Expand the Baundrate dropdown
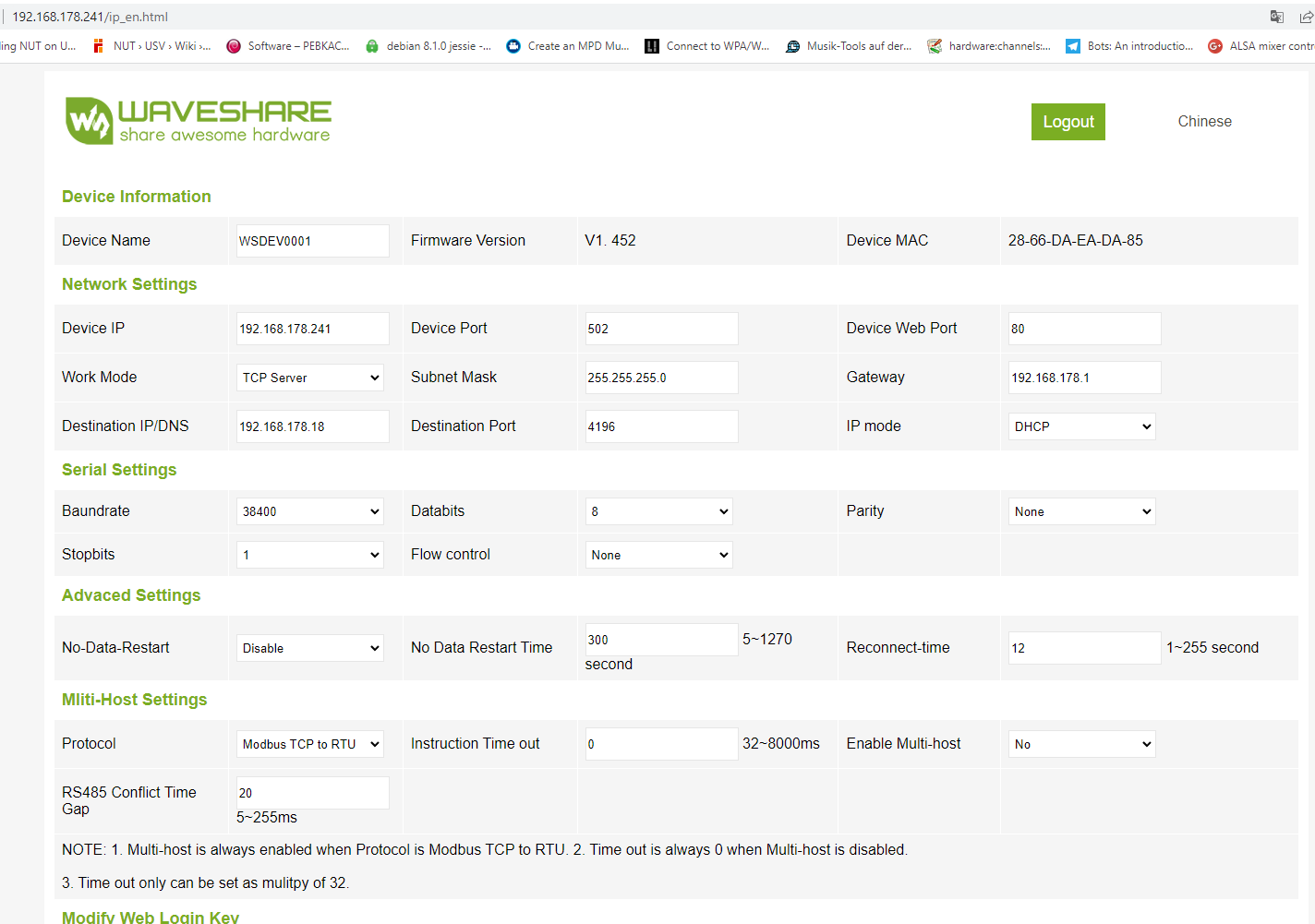Viewport: 1315px width, 924px height. (x=310, y=511)
